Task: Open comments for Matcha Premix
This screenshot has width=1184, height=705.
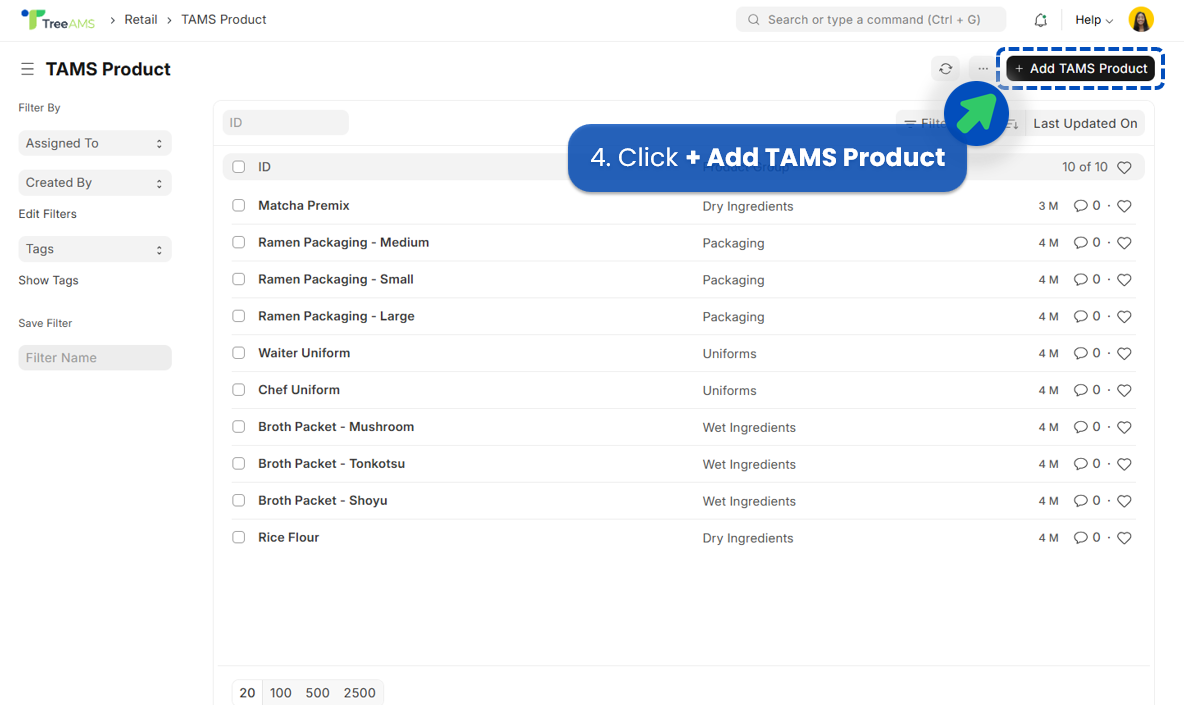Action: coord(1087,205)
